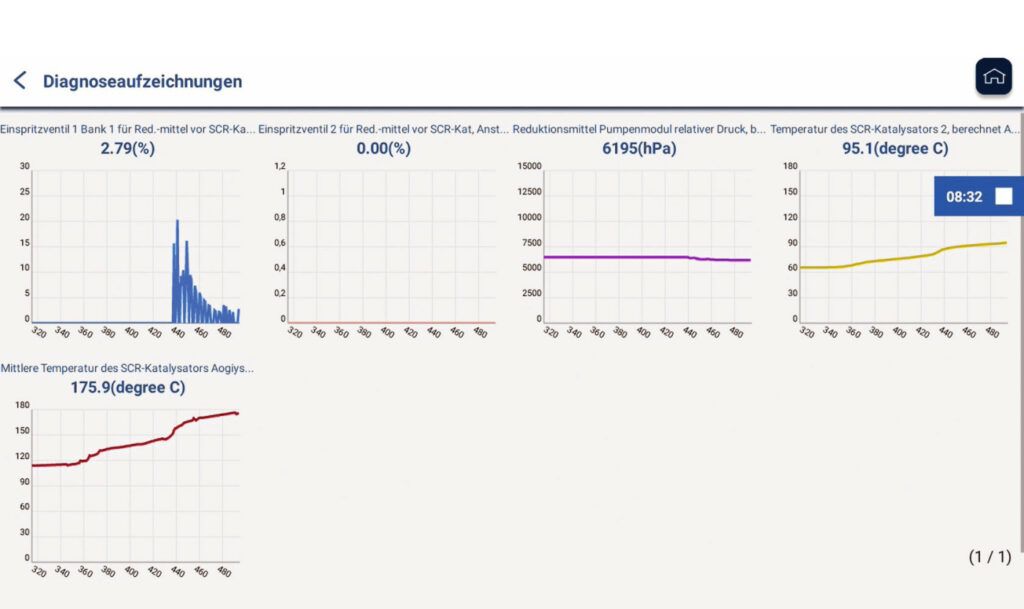This screenshot has height=609, width=1024.
Task: Select Temperatur des SCR-Katalysators 2 title
Action: pos(895,129)
